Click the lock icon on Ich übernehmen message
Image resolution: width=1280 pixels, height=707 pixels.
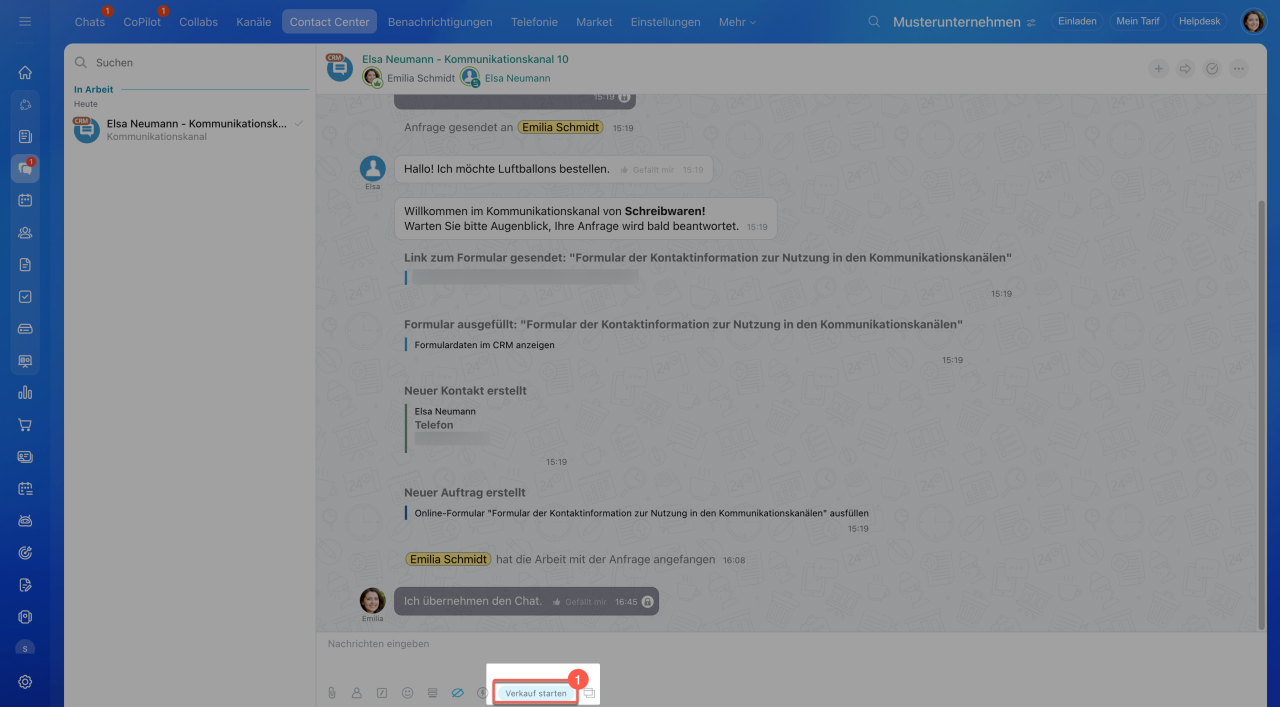click(647, 602)
